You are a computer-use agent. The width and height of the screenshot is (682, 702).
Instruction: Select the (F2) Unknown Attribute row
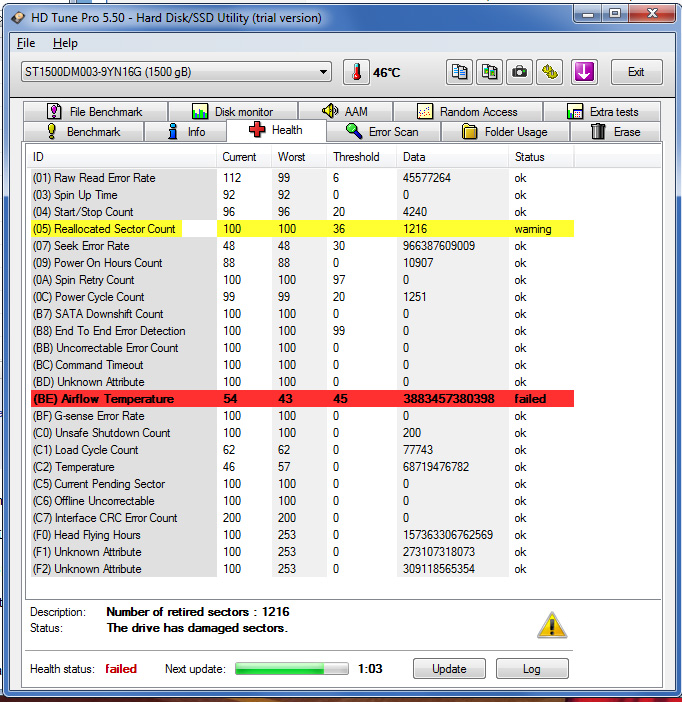point(302,569)
